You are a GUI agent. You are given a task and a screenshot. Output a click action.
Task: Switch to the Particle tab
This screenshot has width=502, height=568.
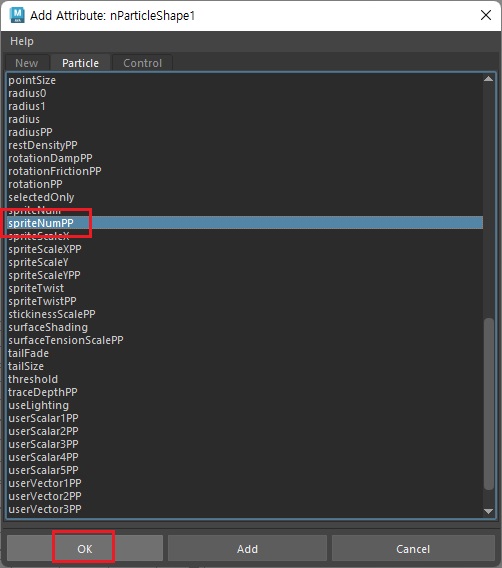coord(80,63)
